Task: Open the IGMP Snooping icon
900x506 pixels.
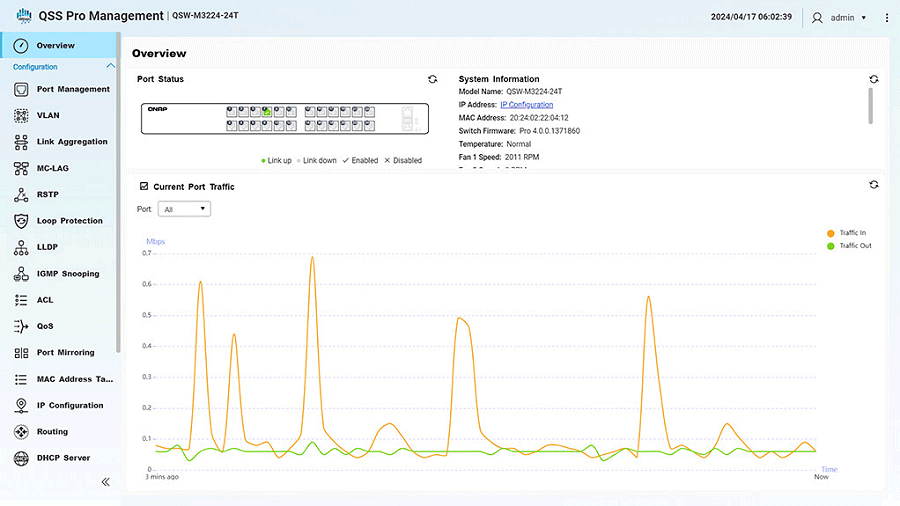Action: pos(22,274)
